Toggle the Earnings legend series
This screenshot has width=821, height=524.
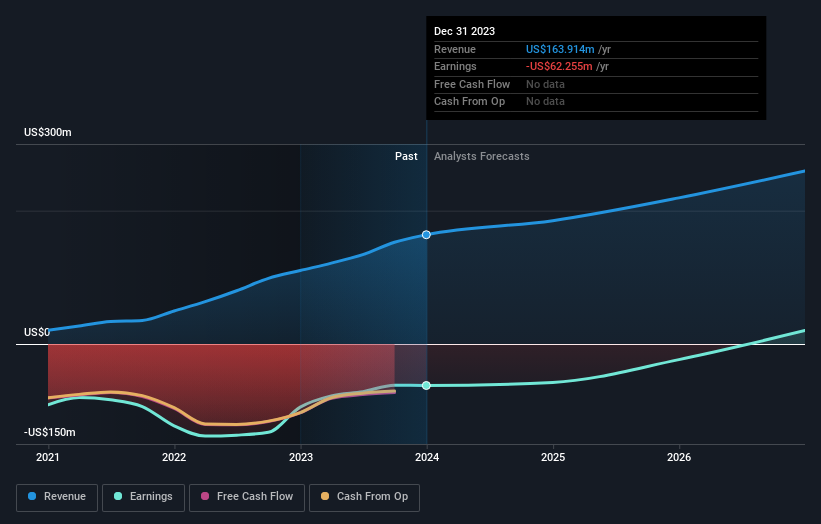coord(143,497)
